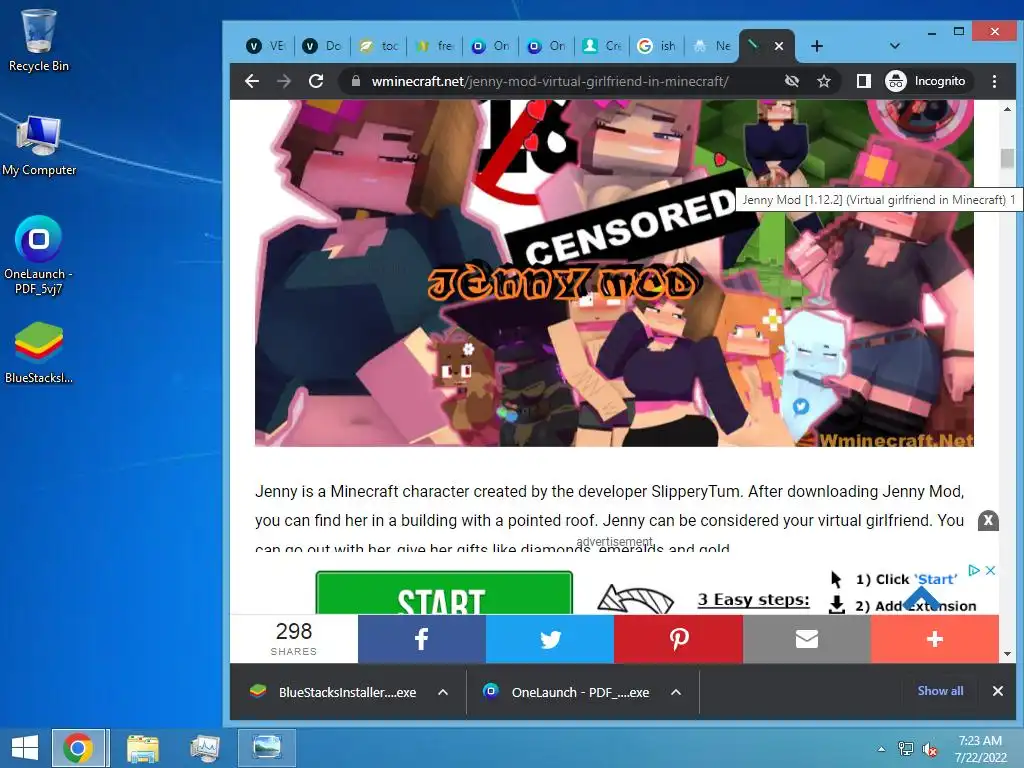1024x768 pixels.
Task: Open the Chrome side panel
Action: tap(863, 81)
